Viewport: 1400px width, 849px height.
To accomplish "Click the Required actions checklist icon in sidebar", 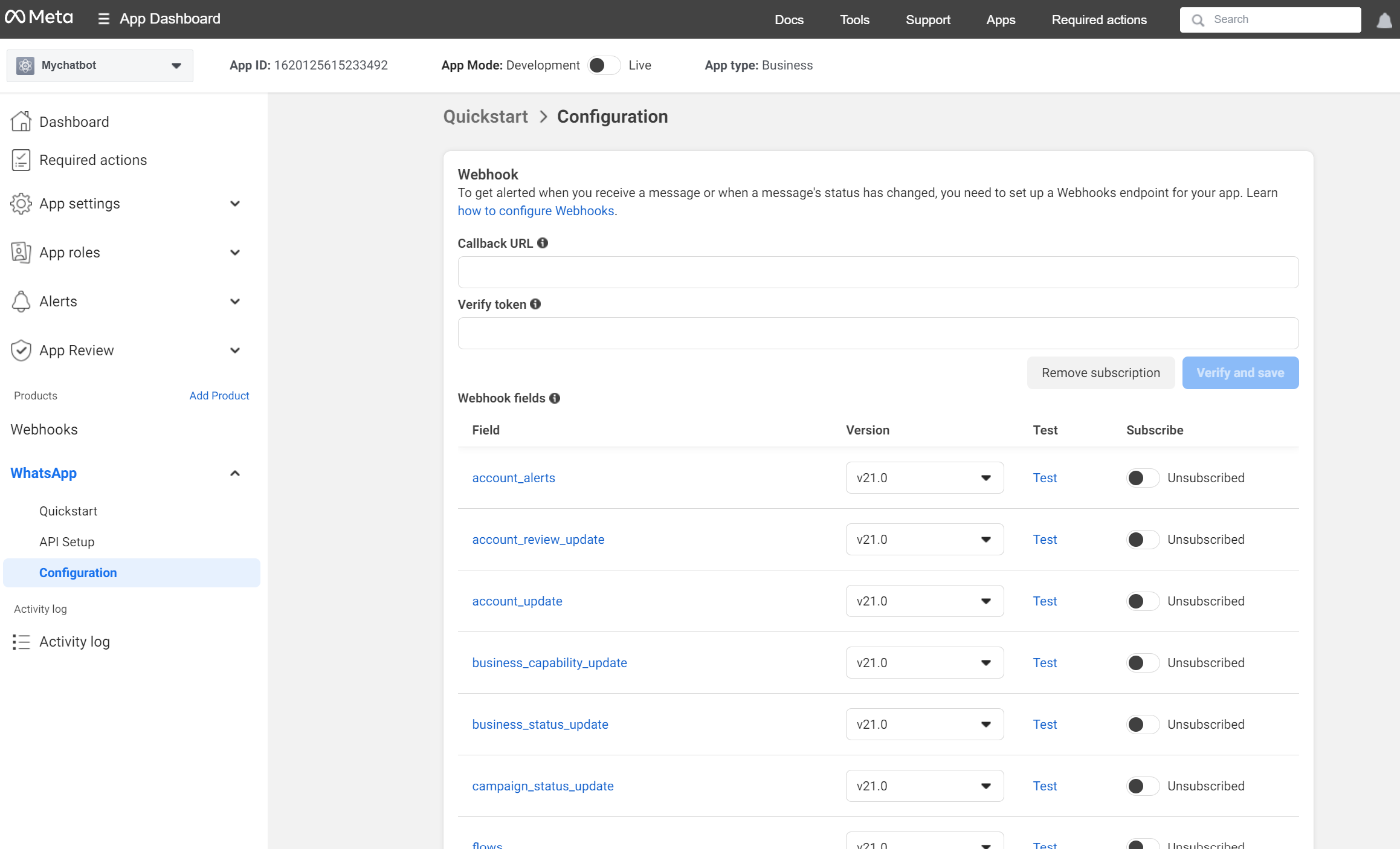I will pos(21,160).
